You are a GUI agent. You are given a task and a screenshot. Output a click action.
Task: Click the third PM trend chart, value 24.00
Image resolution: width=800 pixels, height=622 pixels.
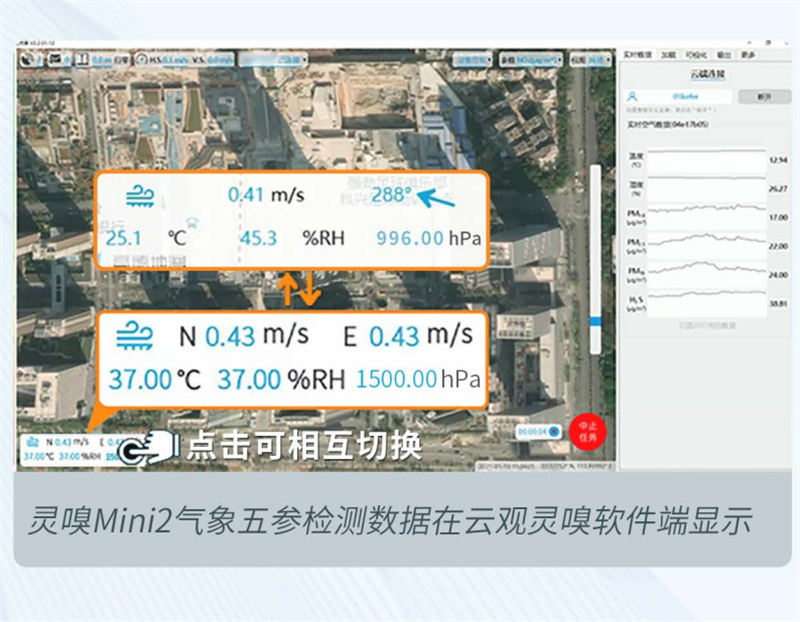click(707, 275)
